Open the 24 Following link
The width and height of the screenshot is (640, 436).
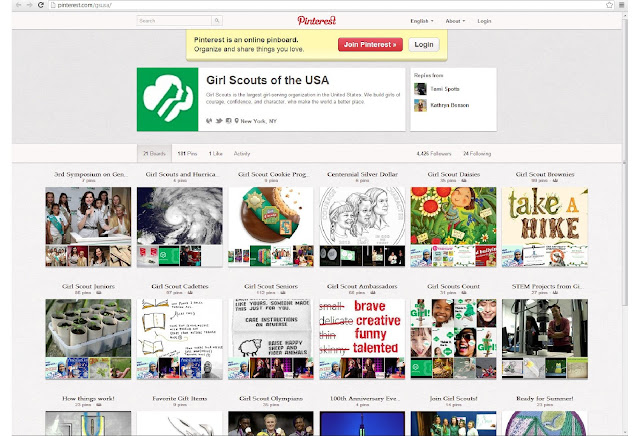477,153
